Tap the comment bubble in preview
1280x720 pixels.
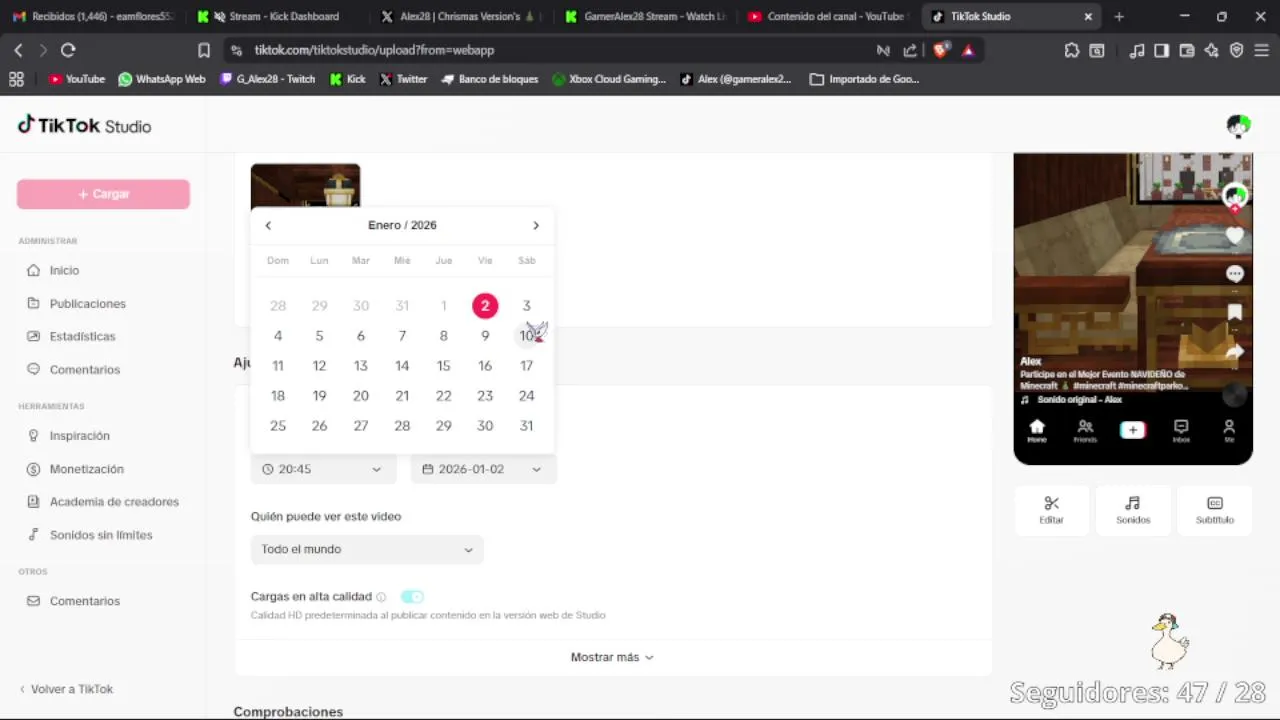(x=1235, y=274)
